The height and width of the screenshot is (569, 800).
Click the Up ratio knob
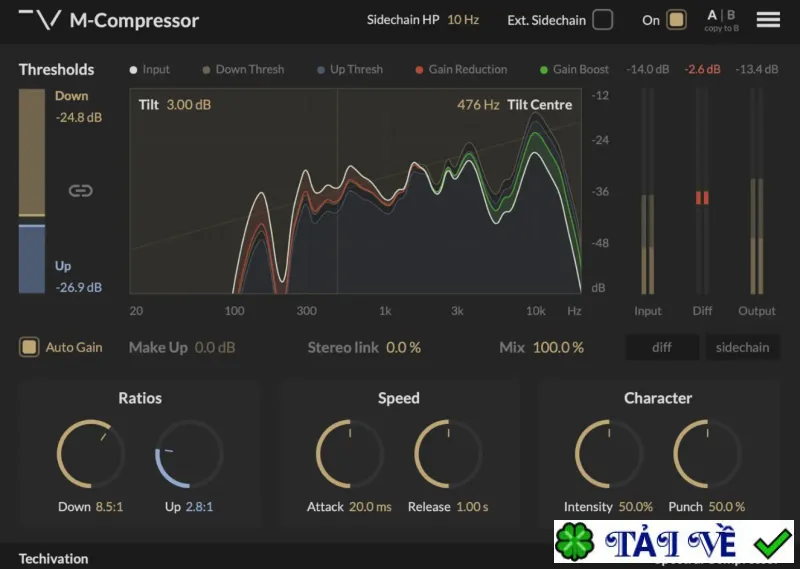click(x=189, y=454)
